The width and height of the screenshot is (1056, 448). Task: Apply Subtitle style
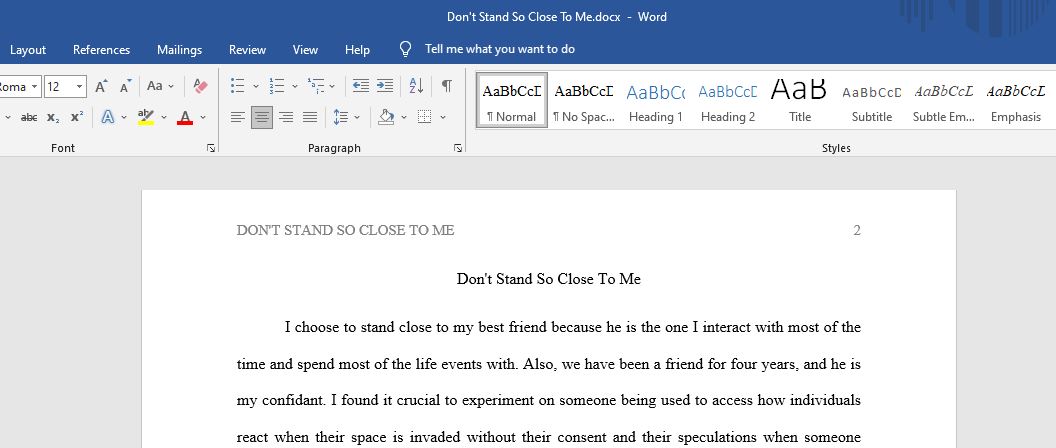[871, 100]
